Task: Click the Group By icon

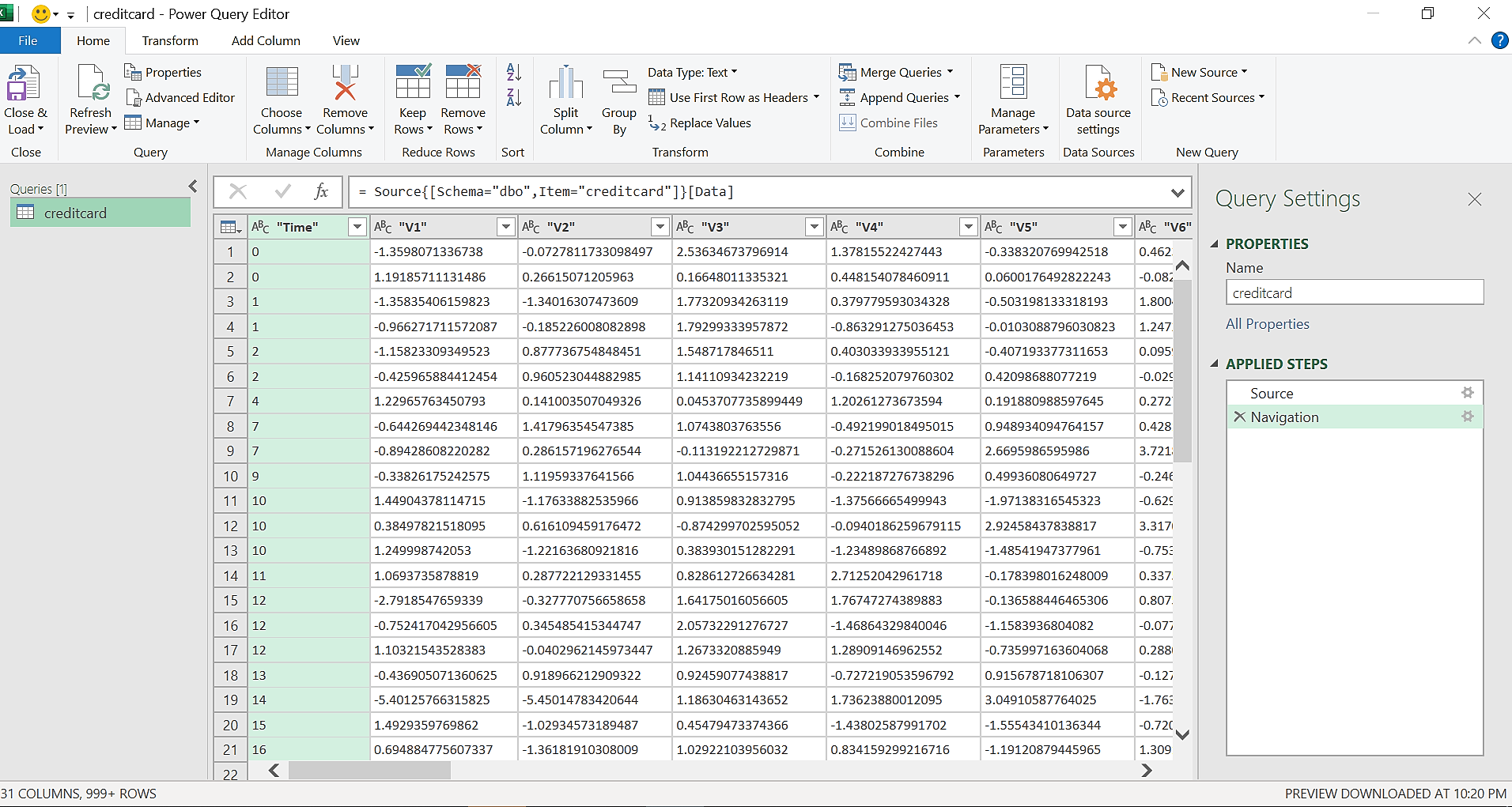Action: 619,83
